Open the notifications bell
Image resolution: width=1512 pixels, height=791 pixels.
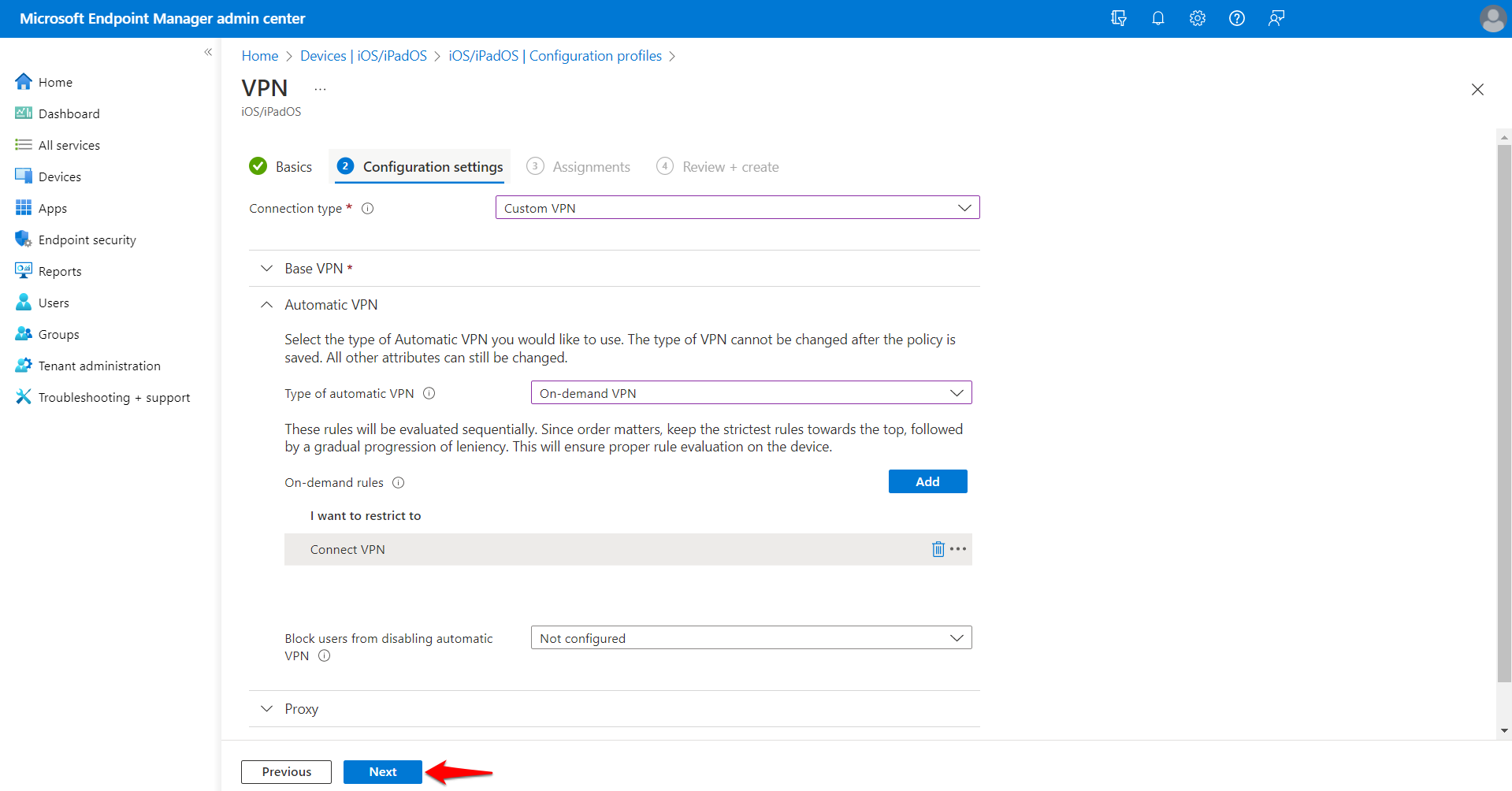click(x=1157, y=18)
